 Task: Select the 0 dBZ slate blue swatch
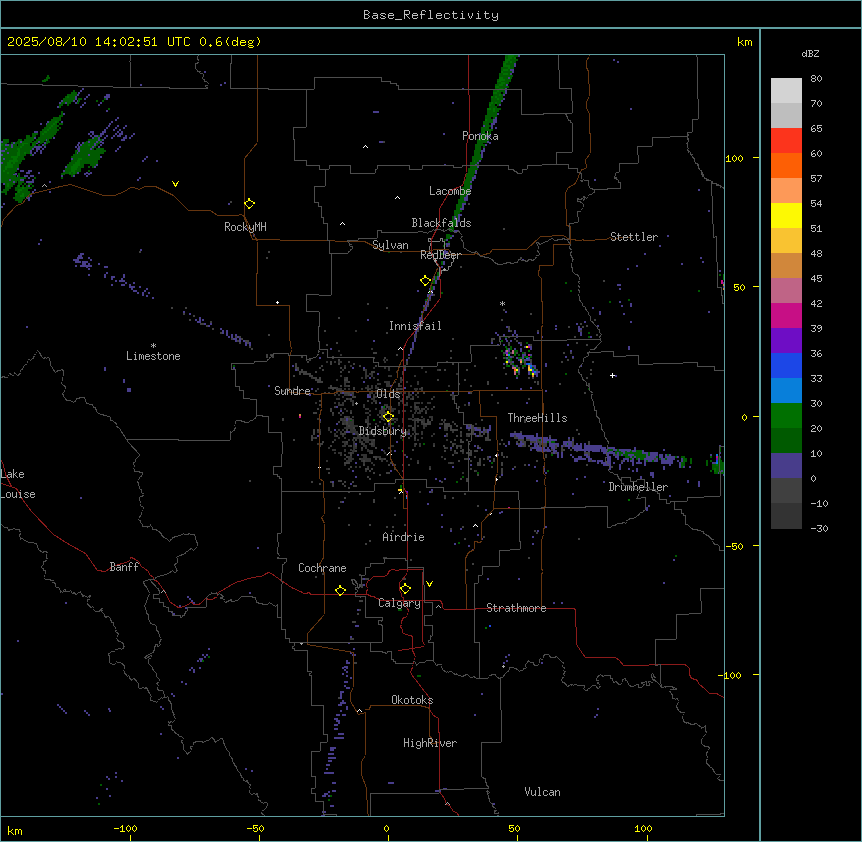[x=786, y=466]
